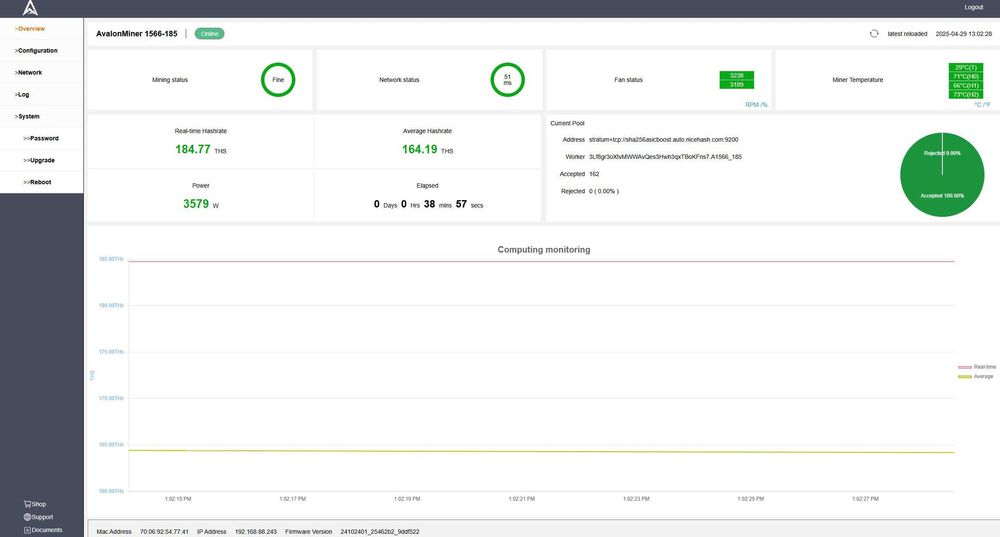Screen dimensions: 1000x537
Task: Click the 3189 fan speed value
Action: click(737, 84)
